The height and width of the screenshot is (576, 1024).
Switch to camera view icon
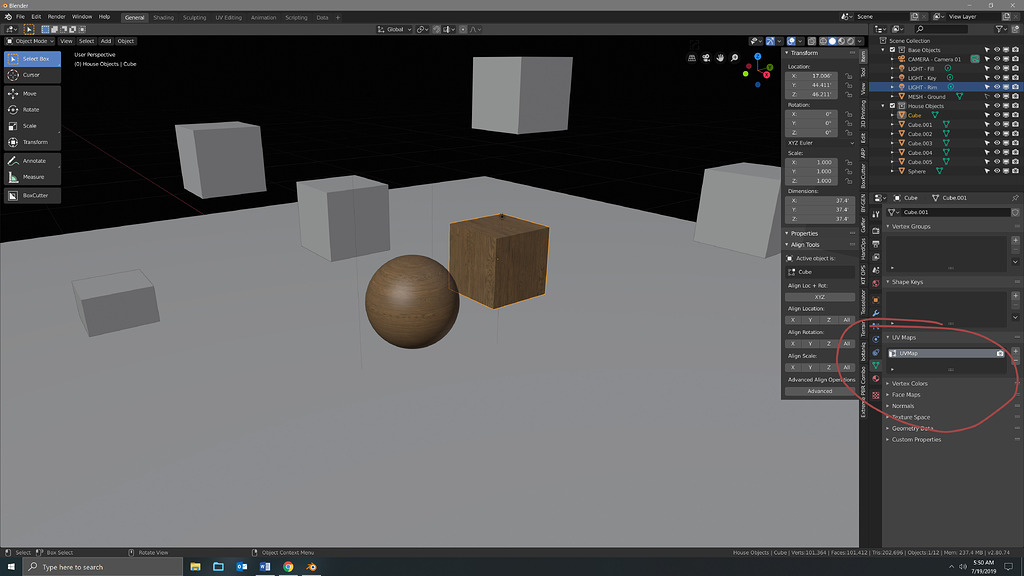706,58
